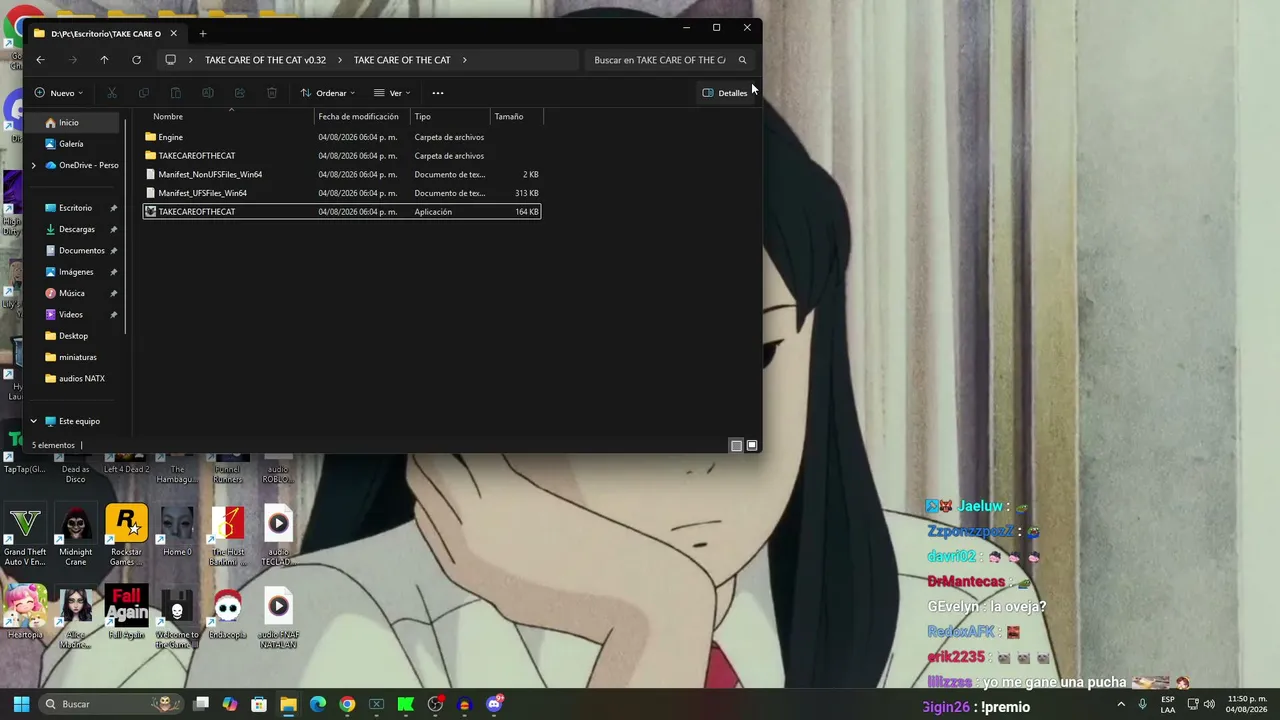Switch to large thumbnails view in status bar

pos(752,445)
